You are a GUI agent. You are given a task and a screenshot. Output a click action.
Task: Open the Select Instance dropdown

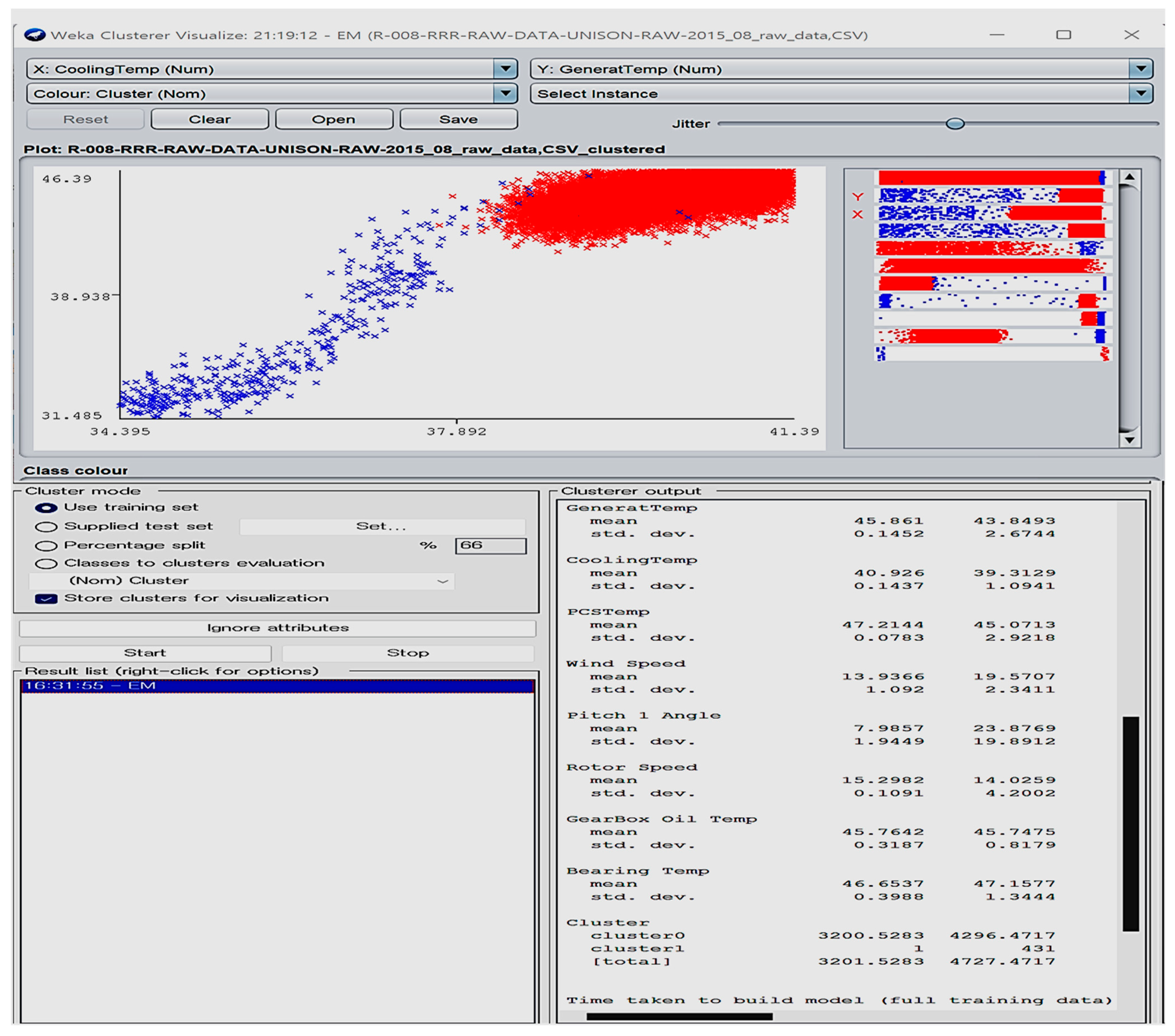pos(1141,94)
